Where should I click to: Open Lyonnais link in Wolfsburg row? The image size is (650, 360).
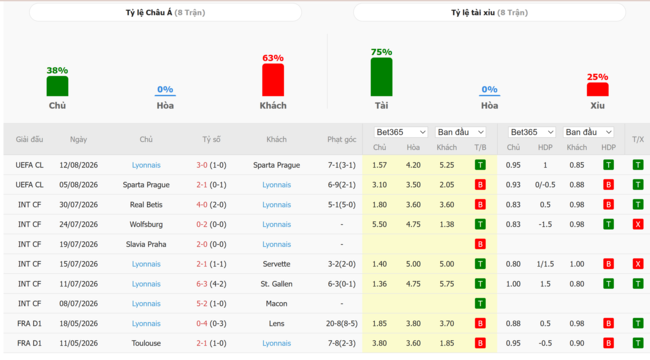click(276, 224)
